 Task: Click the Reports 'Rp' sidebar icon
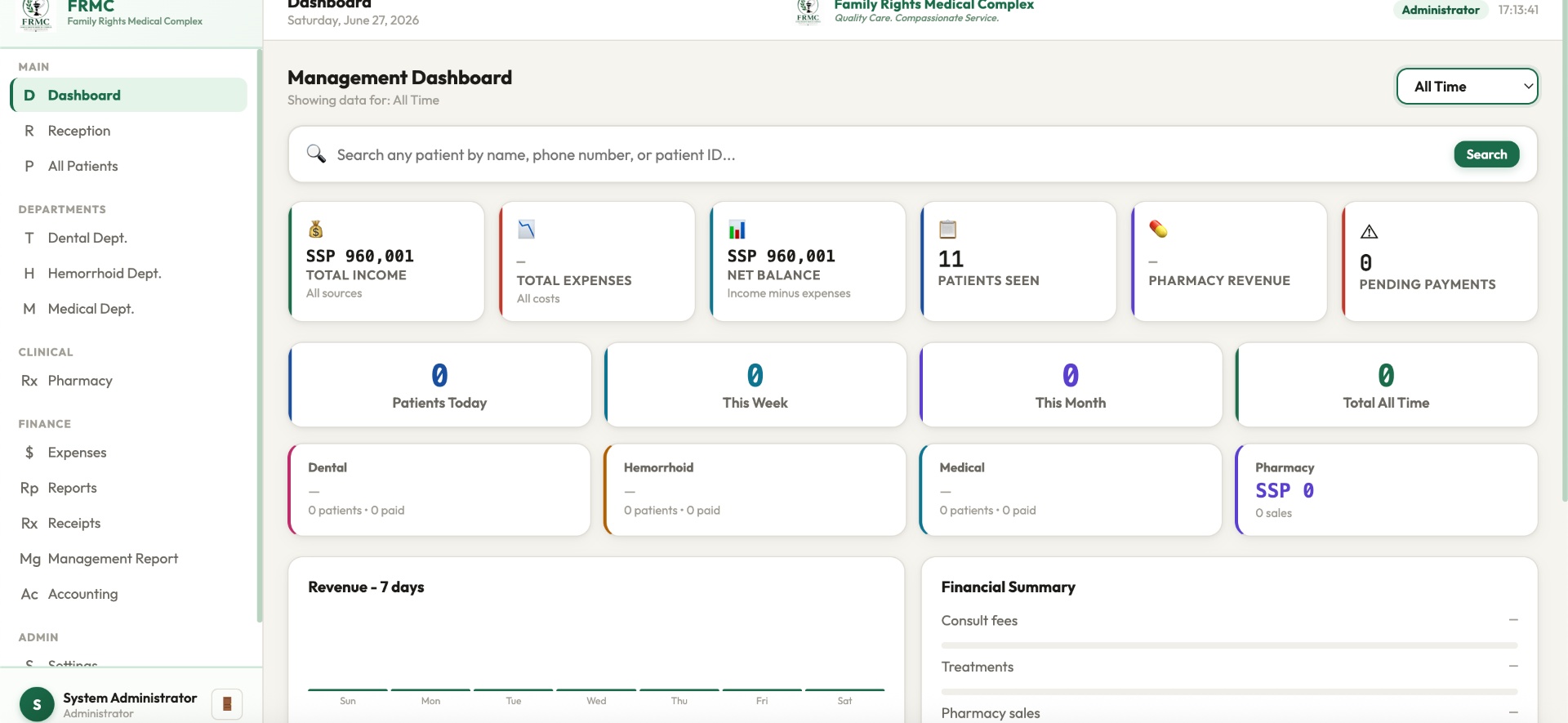pyautogui.click(x=29, y=488)
